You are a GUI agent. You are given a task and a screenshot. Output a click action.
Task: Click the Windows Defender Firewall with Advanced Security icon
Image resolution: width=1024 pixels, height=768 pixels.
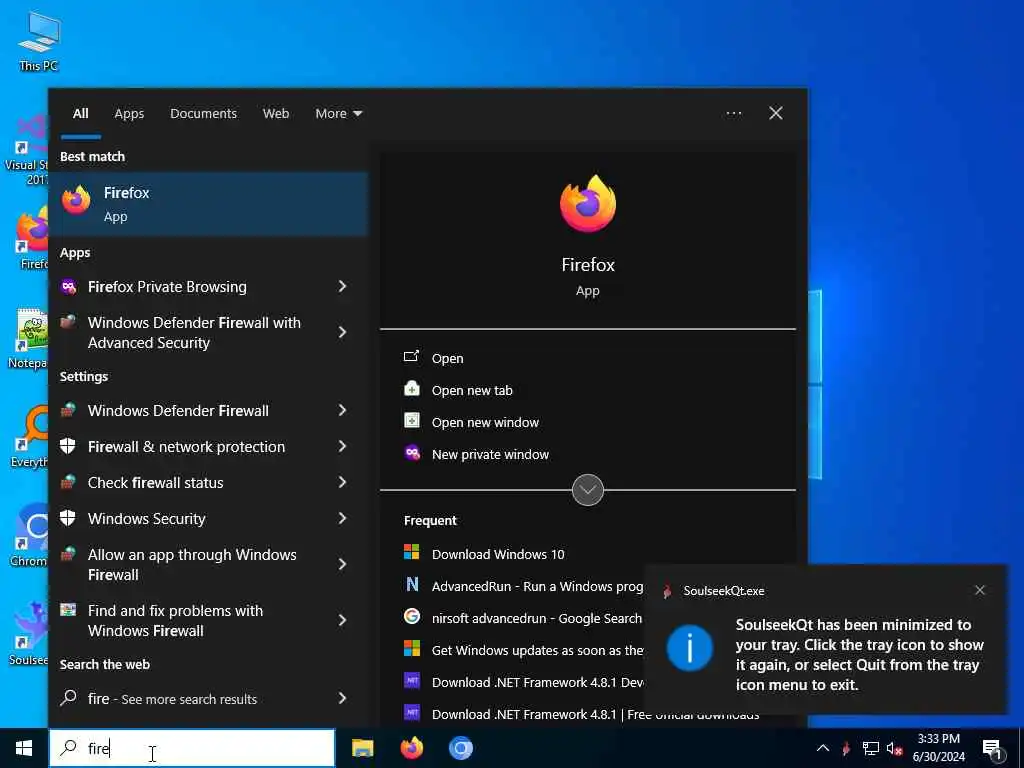pyautogui.click(x=68, y=322)
